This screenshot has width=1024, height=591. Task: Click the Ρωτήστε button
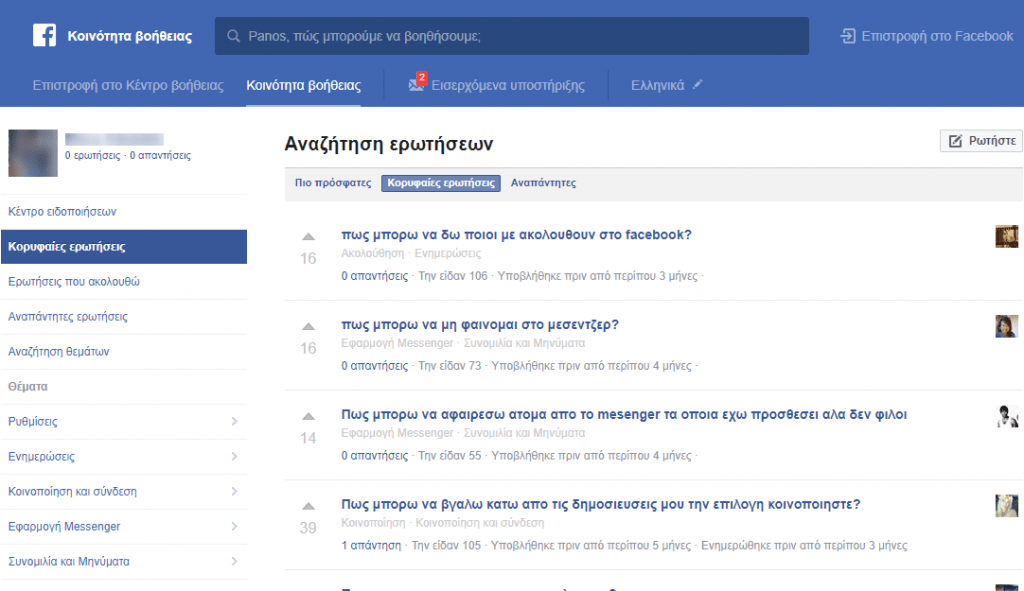[x=981, y=140]
